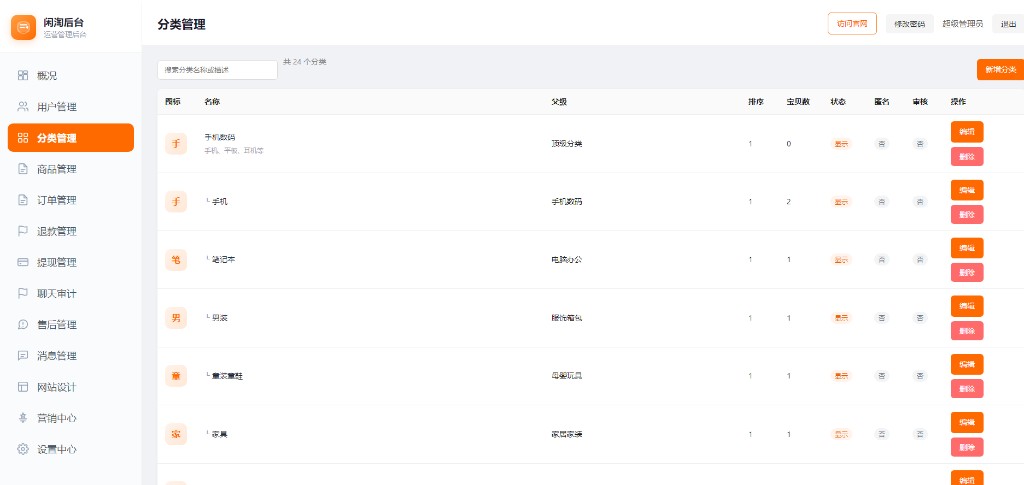1024x485 pixels.
Task: Click the 男 icon of 男装 row
Action: (176, 318)
